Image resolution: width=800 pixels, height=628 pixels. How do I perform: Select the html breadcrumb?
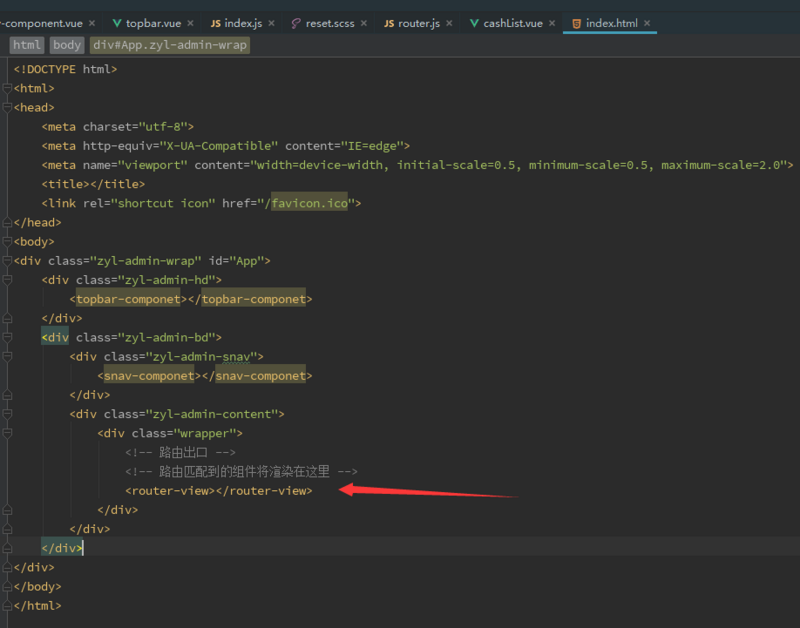point(27,45)
